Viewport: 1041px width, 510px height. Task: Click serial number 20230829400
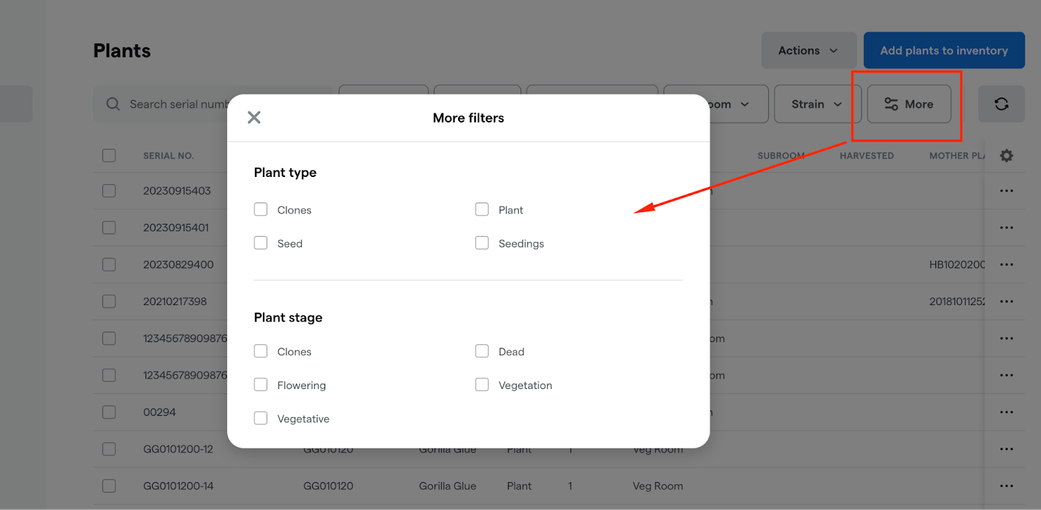[179, 264]
